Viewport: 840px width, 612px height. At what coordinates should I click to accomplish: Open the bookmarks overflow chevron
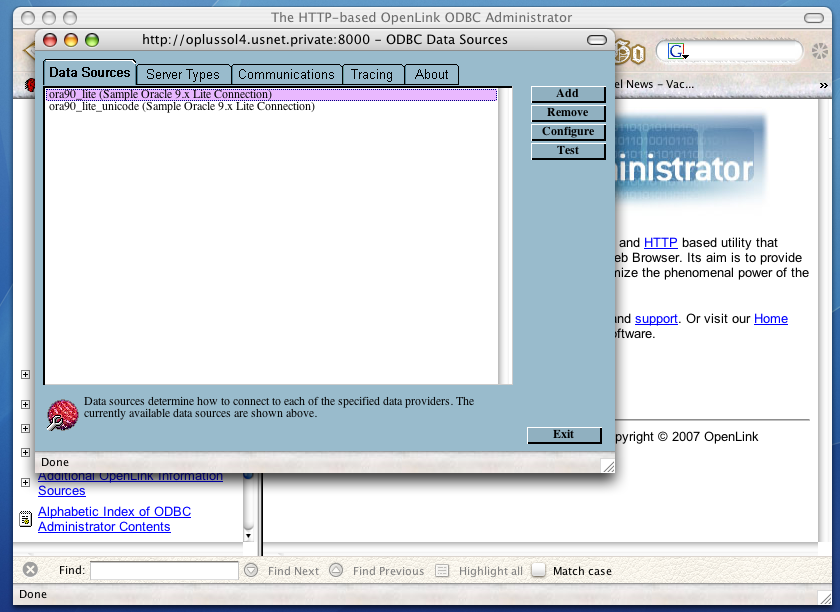click(x=823, y=85)
